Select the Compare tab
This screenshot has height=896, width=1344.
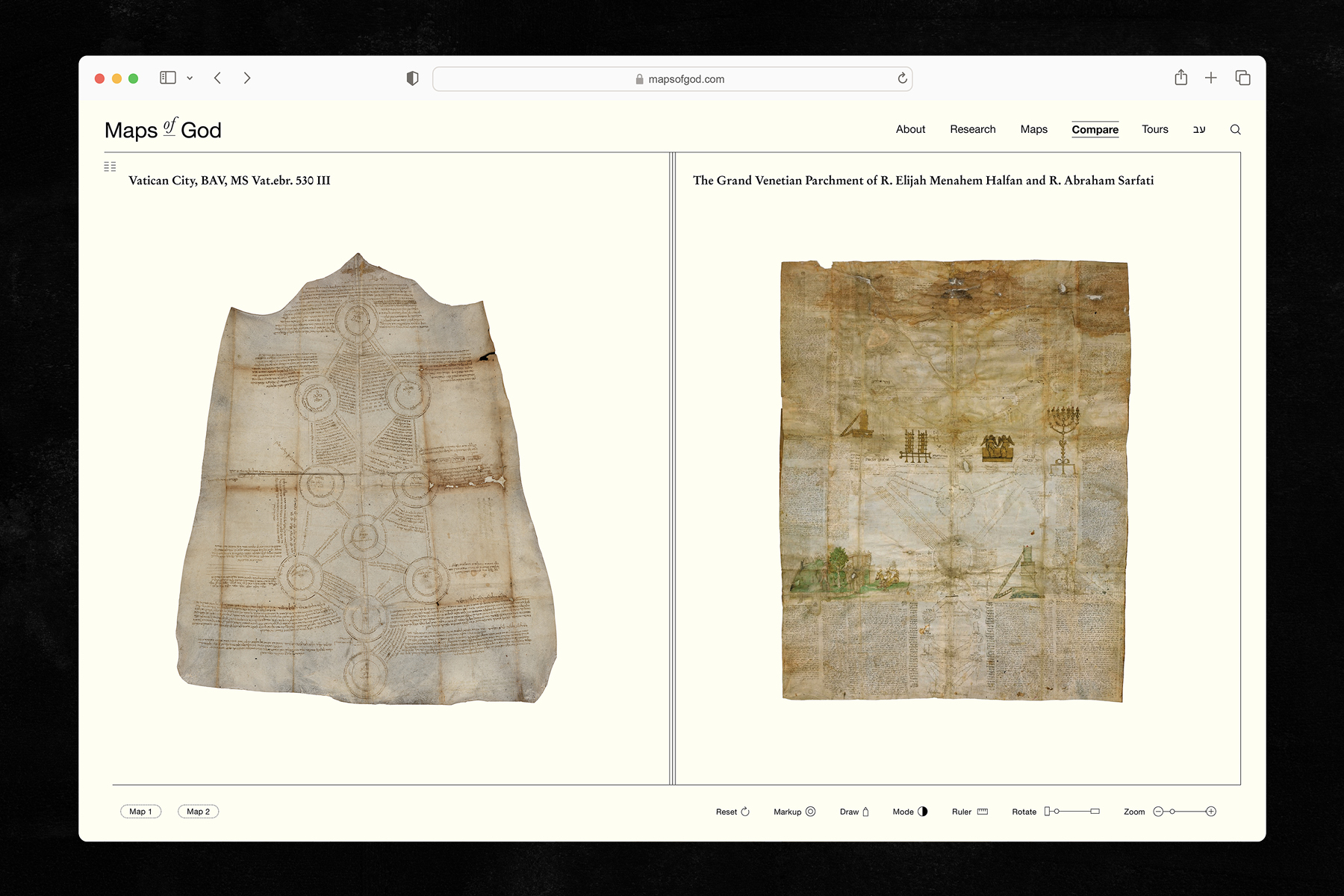pos(1095,129)
